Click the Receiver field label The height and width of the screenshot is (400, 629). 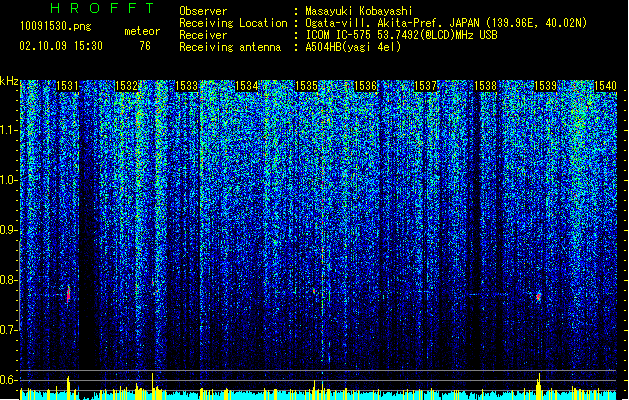click(203, 35)
